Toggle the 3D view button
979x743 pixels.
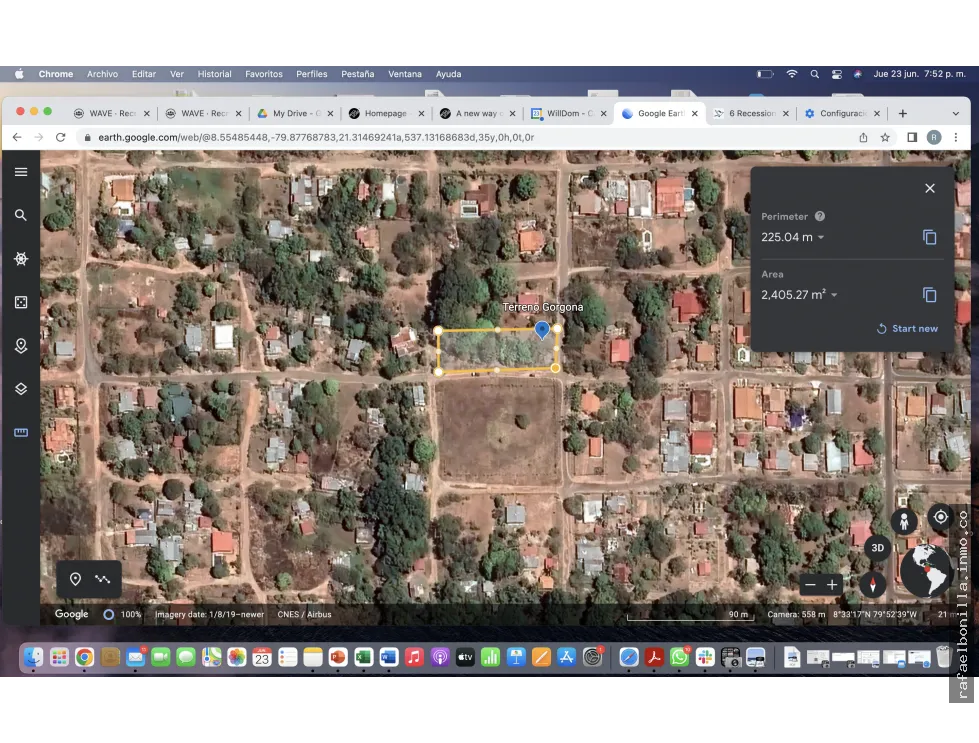877,548
